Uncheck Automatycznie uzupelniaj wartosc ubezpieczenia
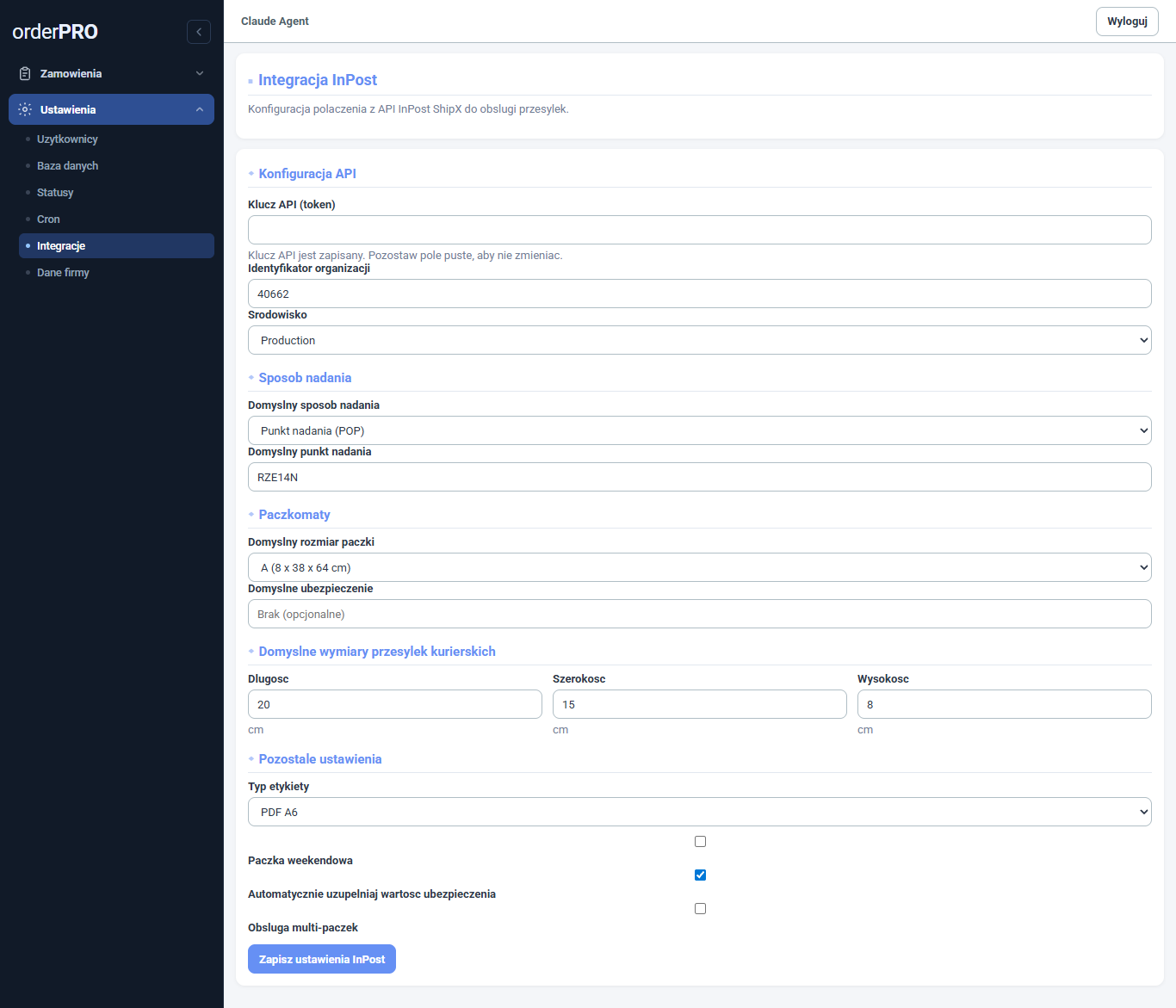1176x1008 pixels. pyautogui.click(x=700, y=875)
